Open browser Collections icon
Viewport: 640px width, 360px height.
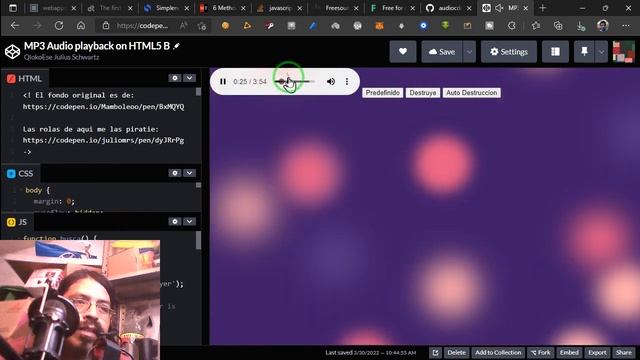[x=558, y=26]
